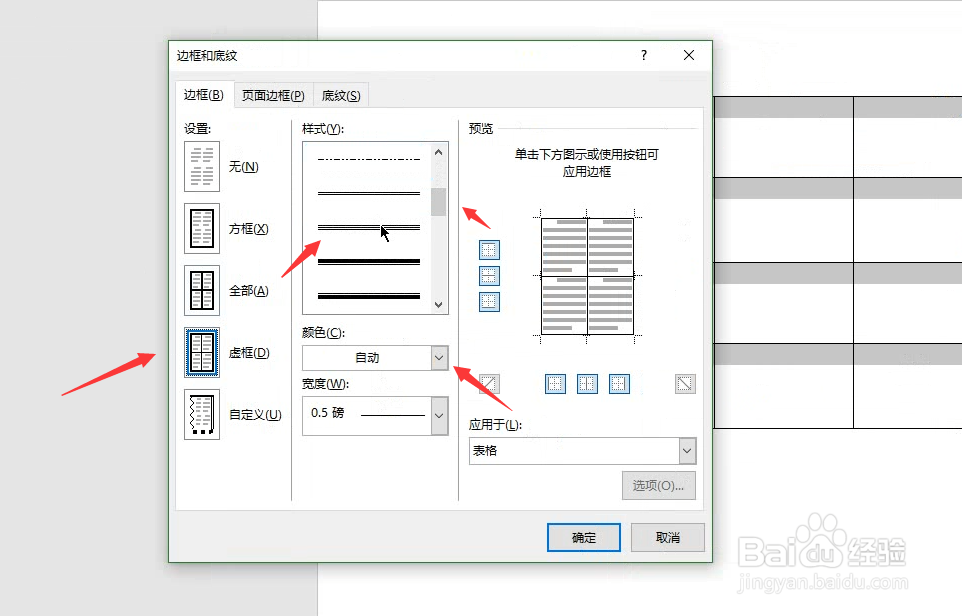Select the dash-dot line style

(x=369, y=159)
